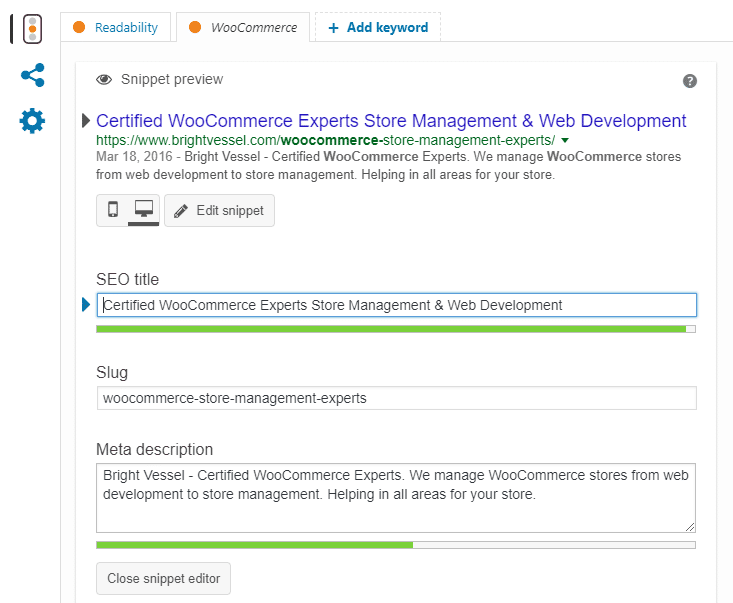
Task: Click the orange dot on Readability tab
Action: tap(79, 27)
